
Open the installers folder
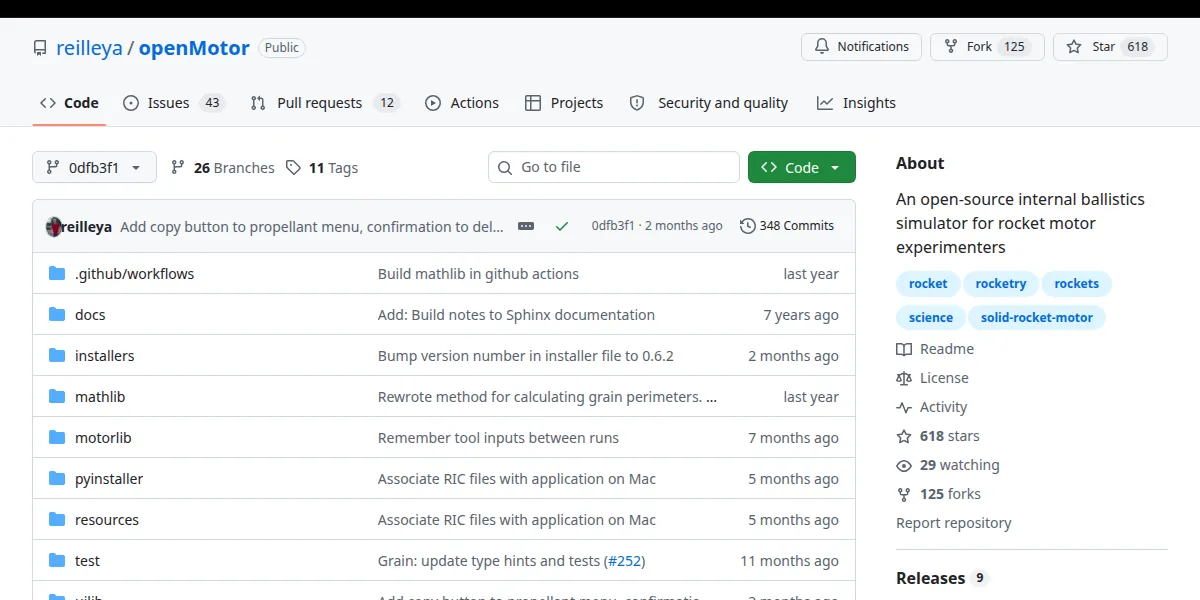[x=104, y=356]
